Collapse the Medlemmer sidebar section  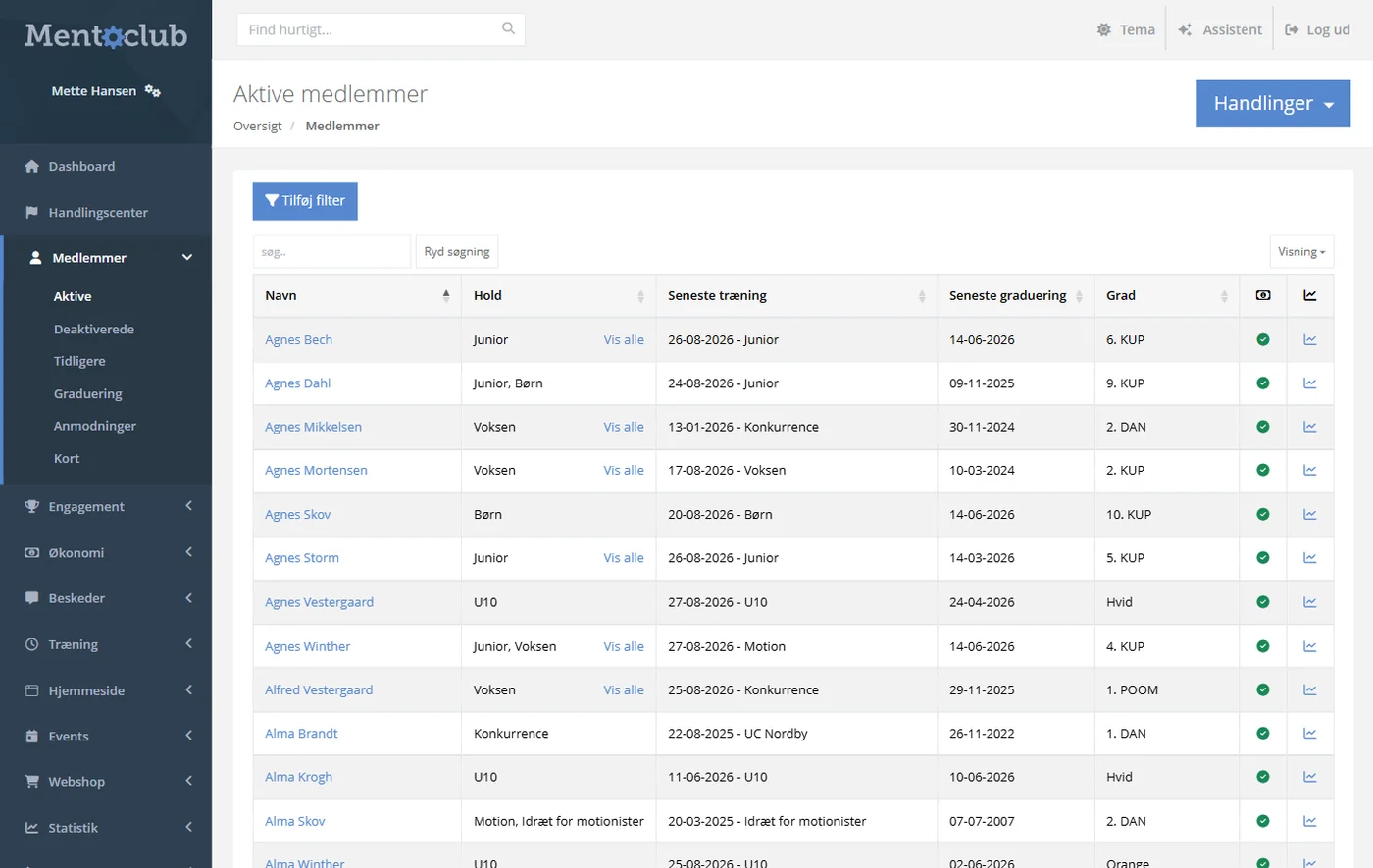(x=107, y=258)
